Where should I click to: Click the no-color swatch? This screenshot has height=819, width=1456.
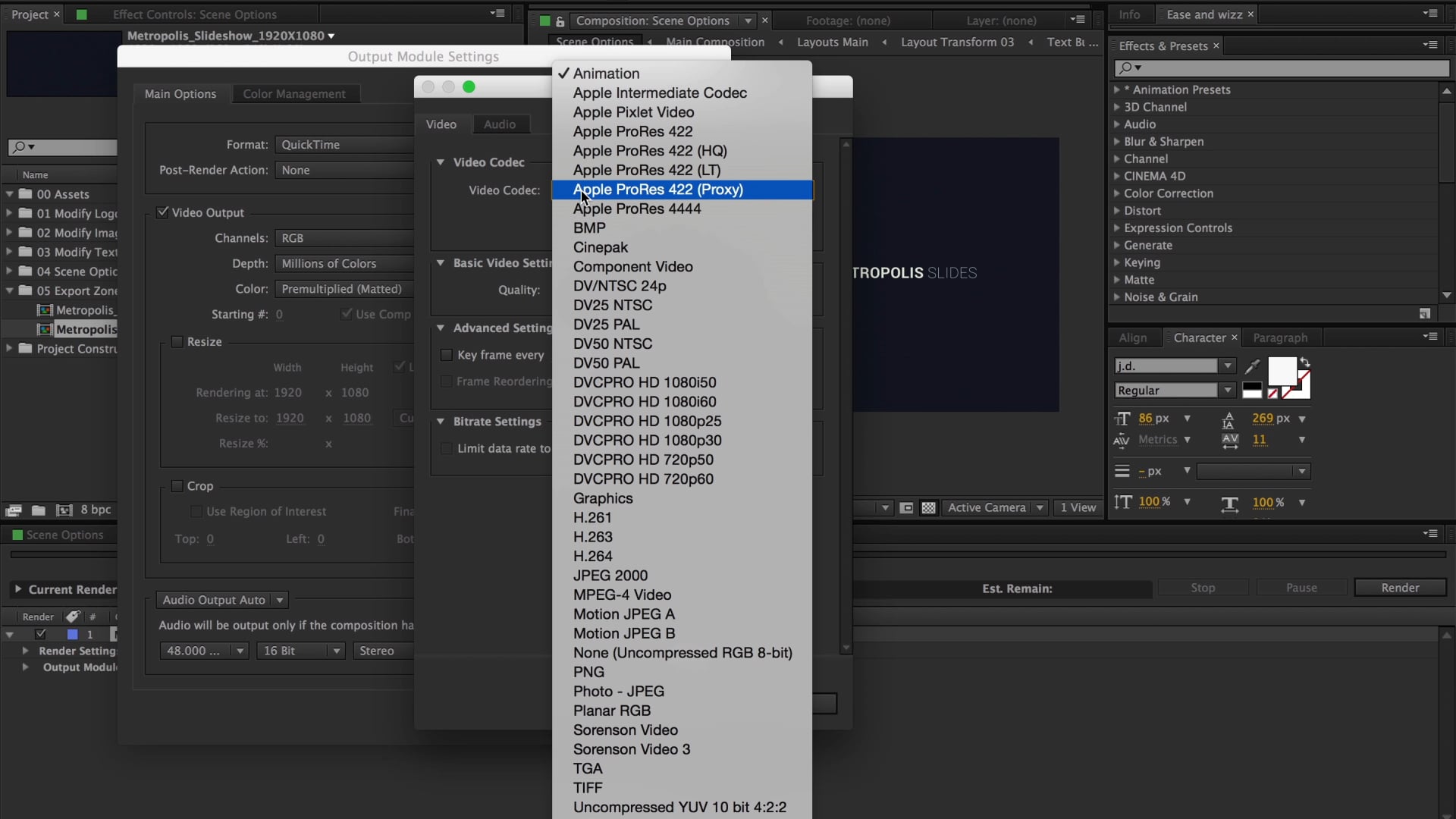(1273, 393)
